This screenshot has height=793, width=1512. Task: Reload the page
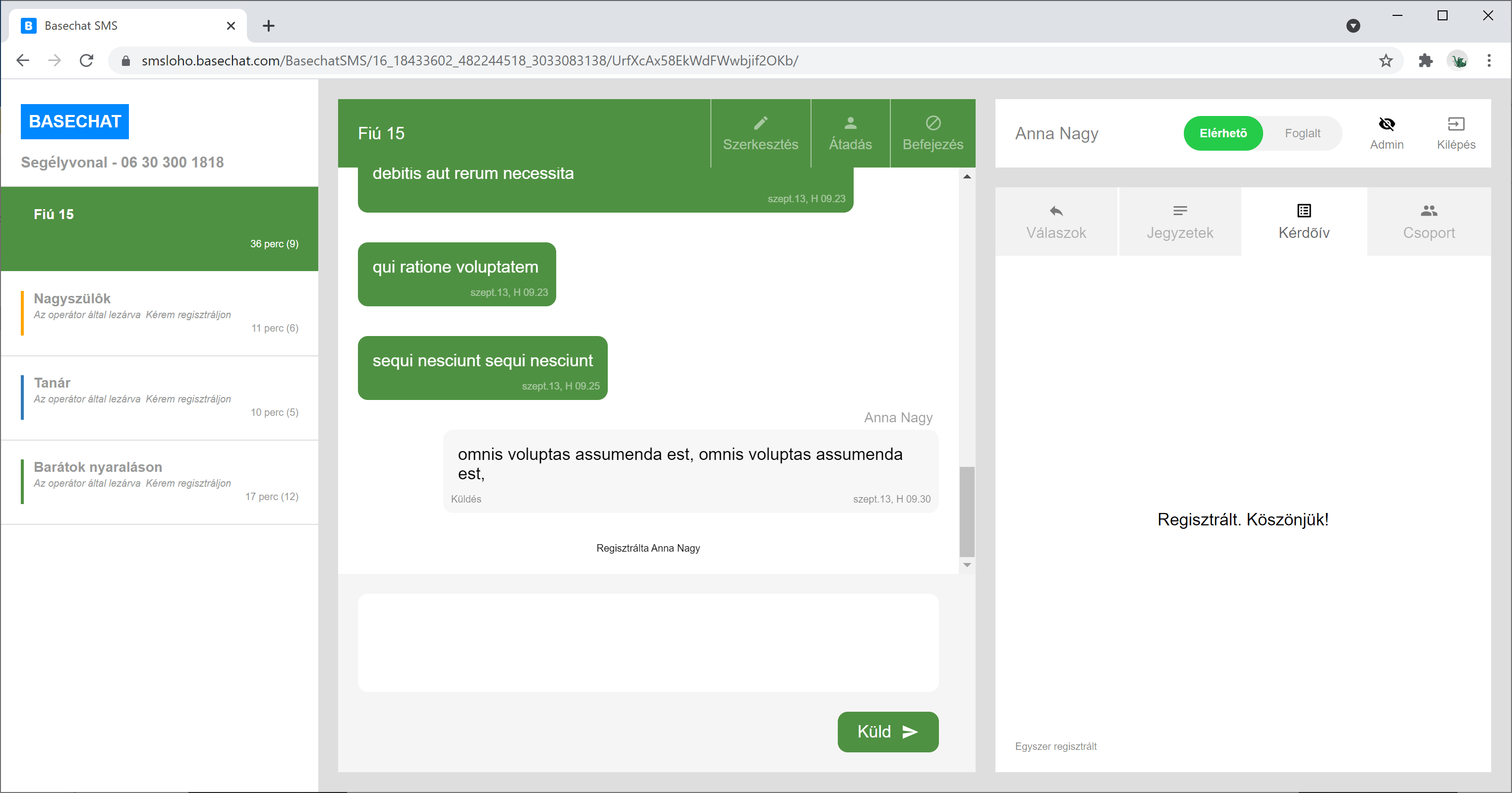86,60
